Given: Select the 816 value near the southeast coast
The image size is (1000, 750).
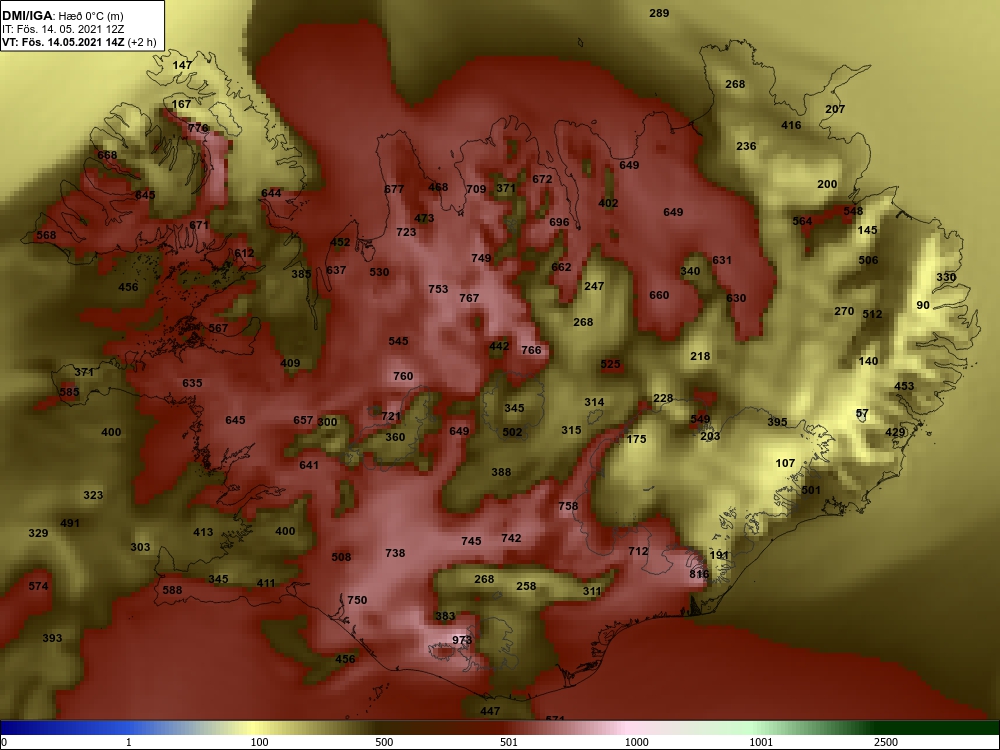Looking at the screenshot, I should click(x=699, y=574).
